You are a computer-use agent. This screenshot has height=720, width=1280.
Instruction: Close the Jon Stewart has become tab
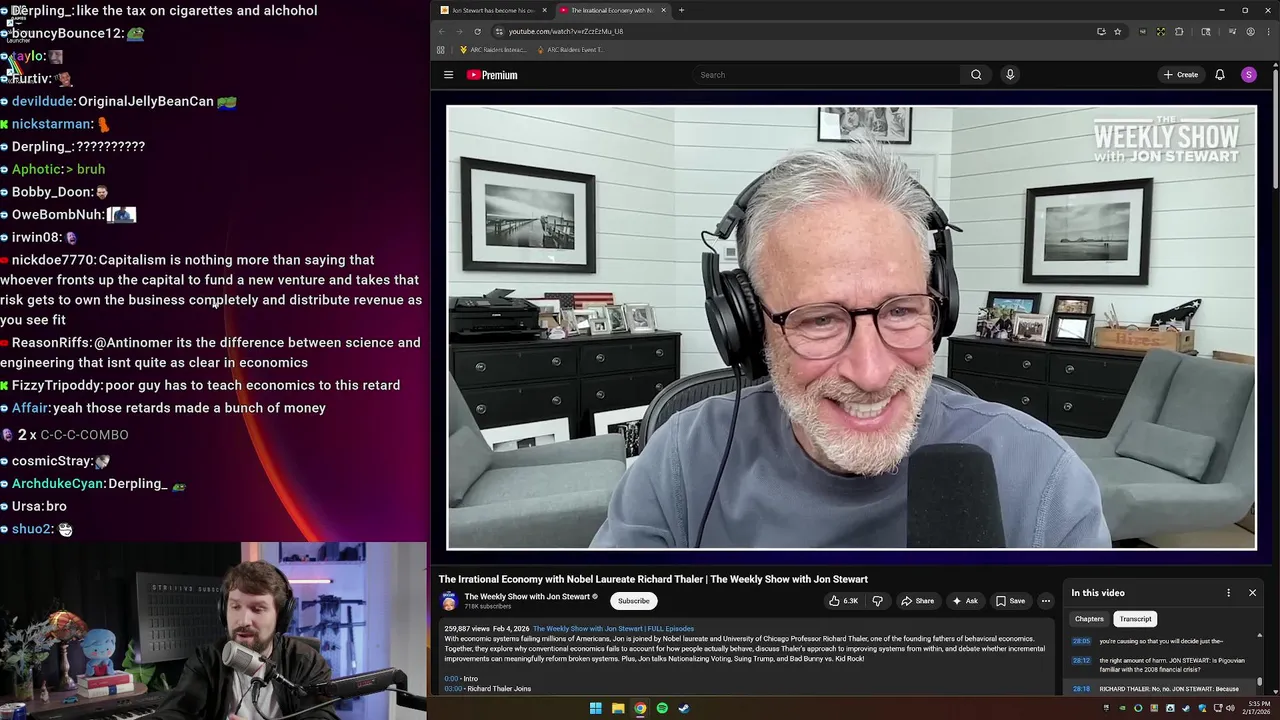click(x=544, y=10)
